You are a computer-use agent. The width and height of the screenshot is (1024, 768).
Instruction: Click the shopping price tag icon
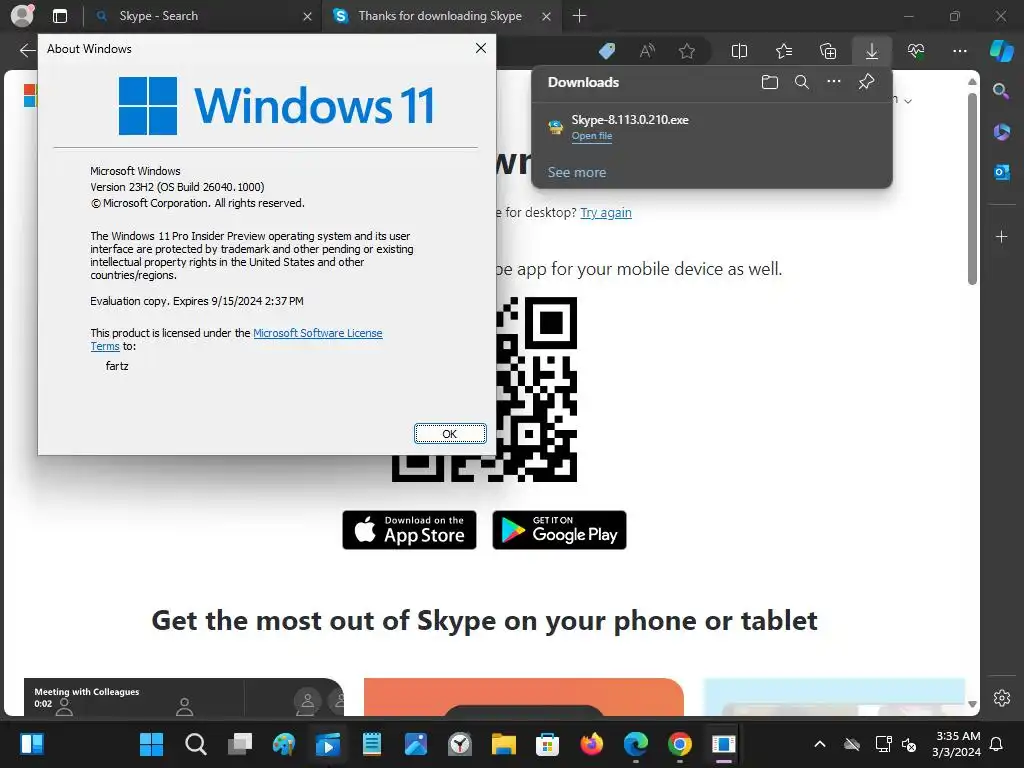pyautogui.click(x=607, y=51)
